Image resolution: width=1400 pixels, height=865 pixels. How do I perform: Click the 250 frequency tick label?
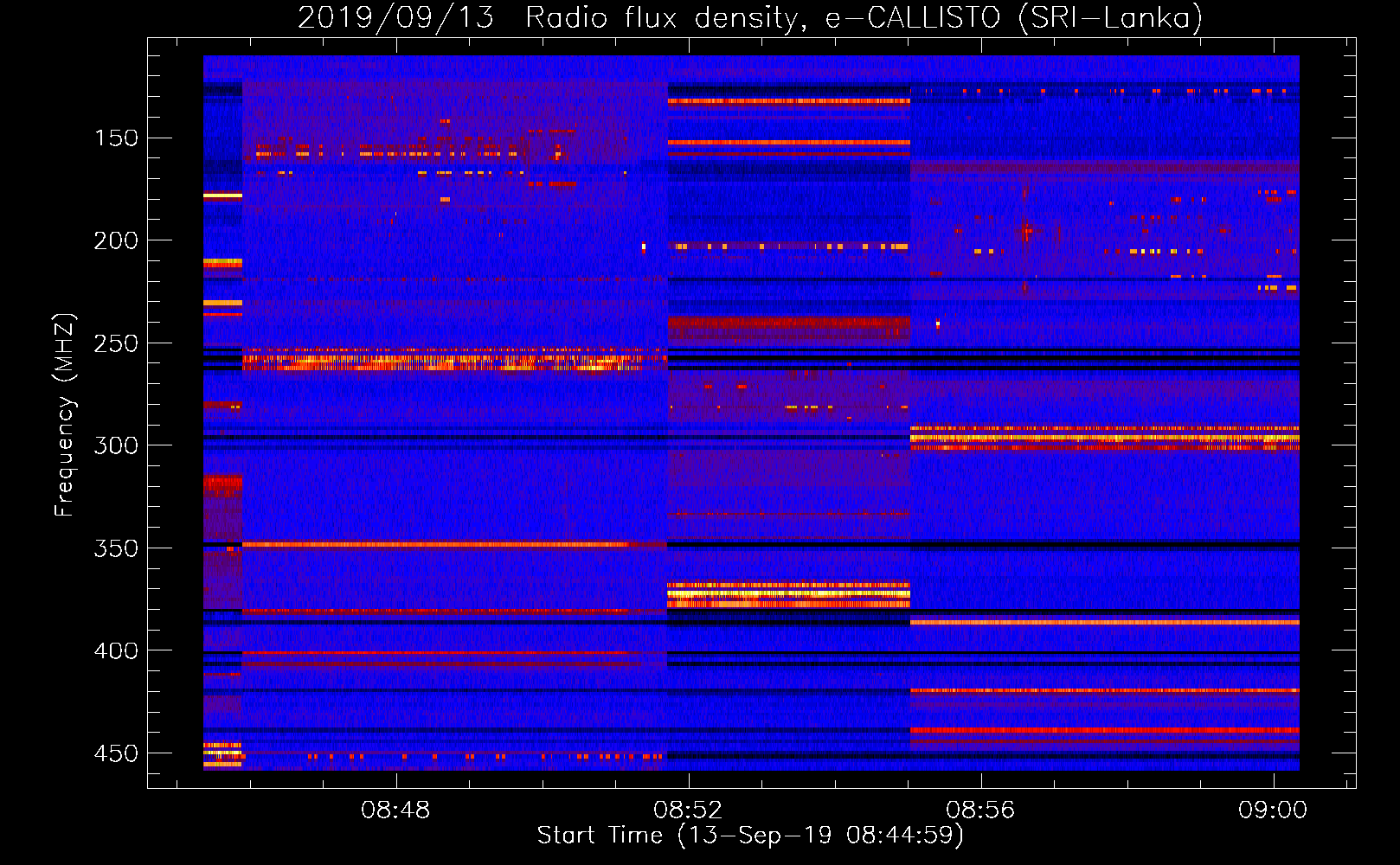pyautogui.click(x=116, y=343)
